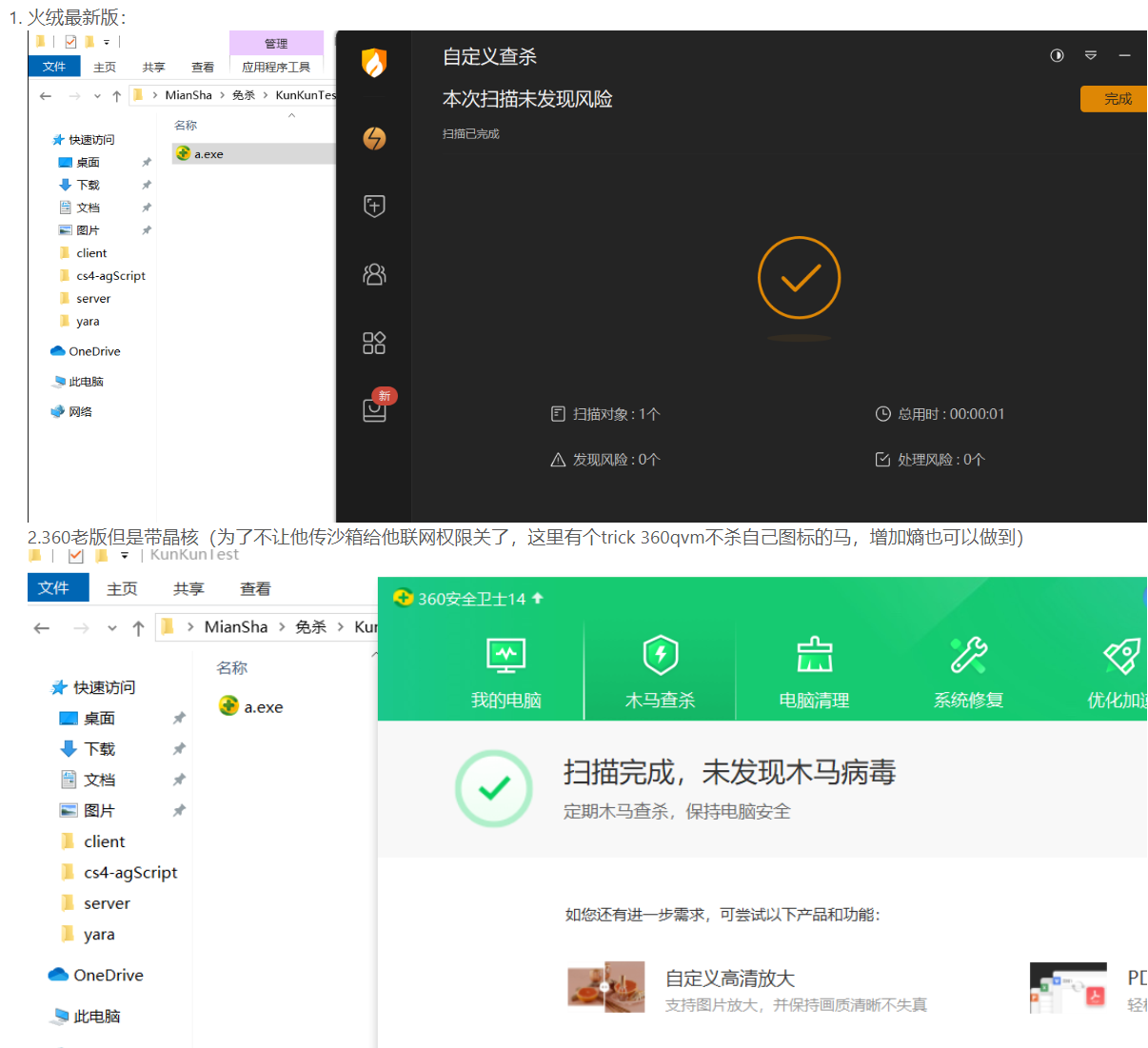Image resolution: width=1148 pixels, height=1048 pixels.
Task: Select the 木马查杀 tab
Action: coord(660,671)
